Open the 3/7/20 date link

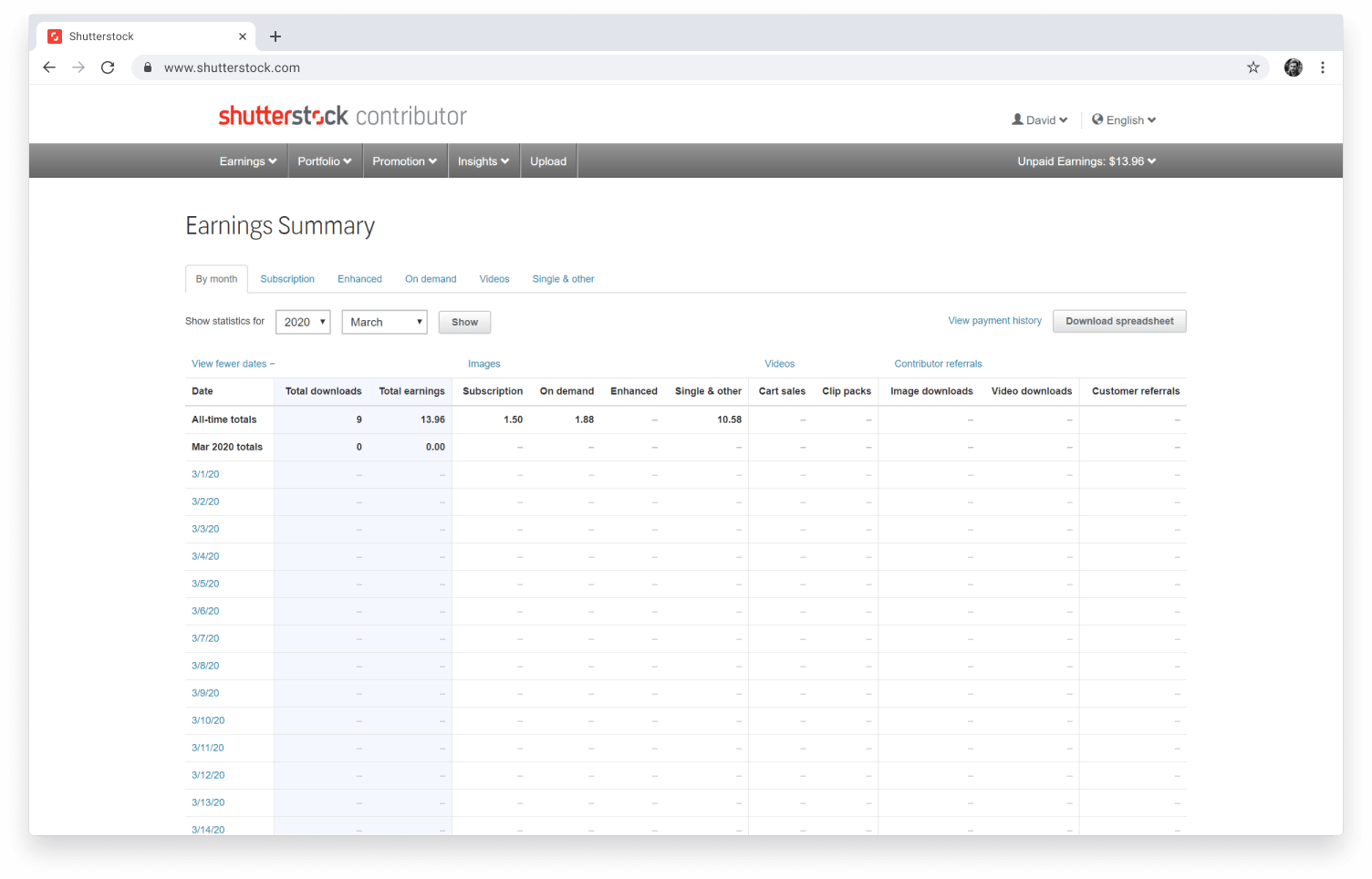(x=205, y=638)
